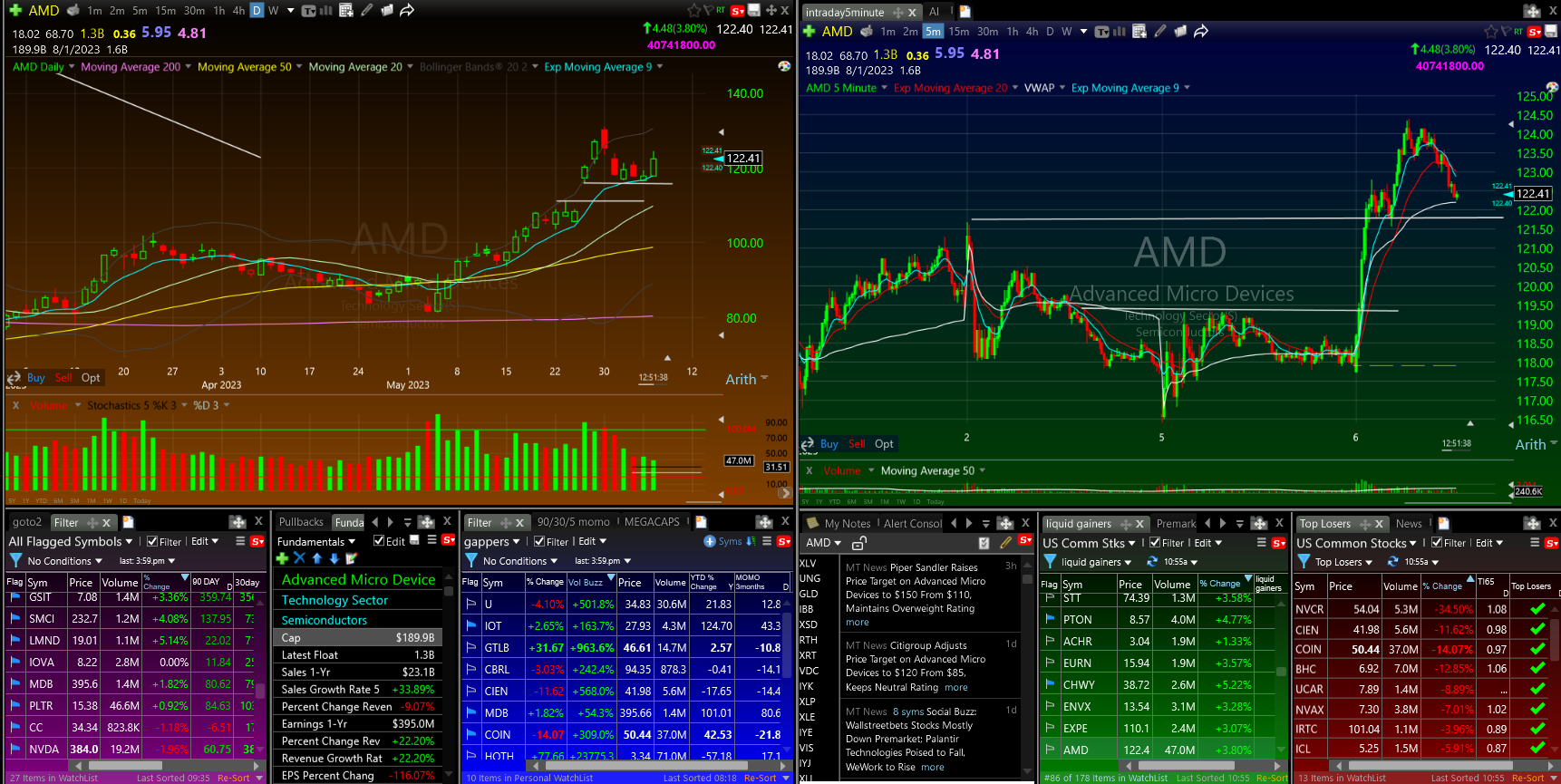Click the Buy button on the daily chart
Image resolution: width=1561 pixels, height=784 pixels.
click(36, 377)
